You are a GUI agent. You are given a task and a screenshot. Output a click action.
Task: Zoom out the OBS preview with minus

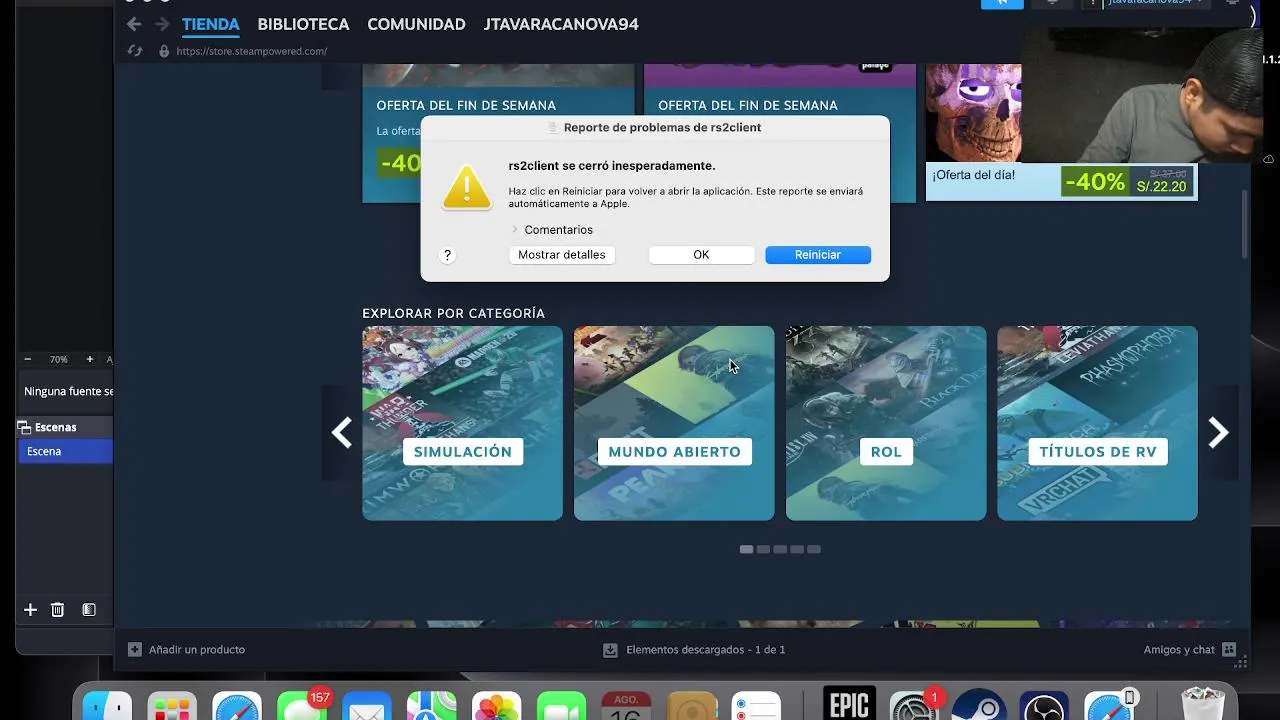point(27,359)
